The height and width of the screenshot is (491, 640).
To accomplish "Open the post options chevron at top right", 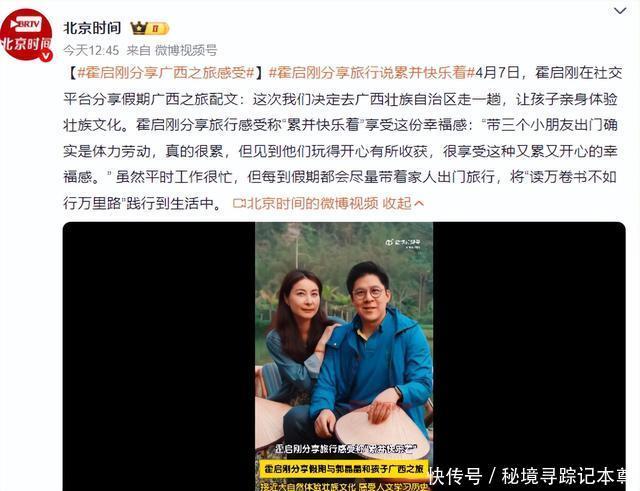I will [620, 11].
